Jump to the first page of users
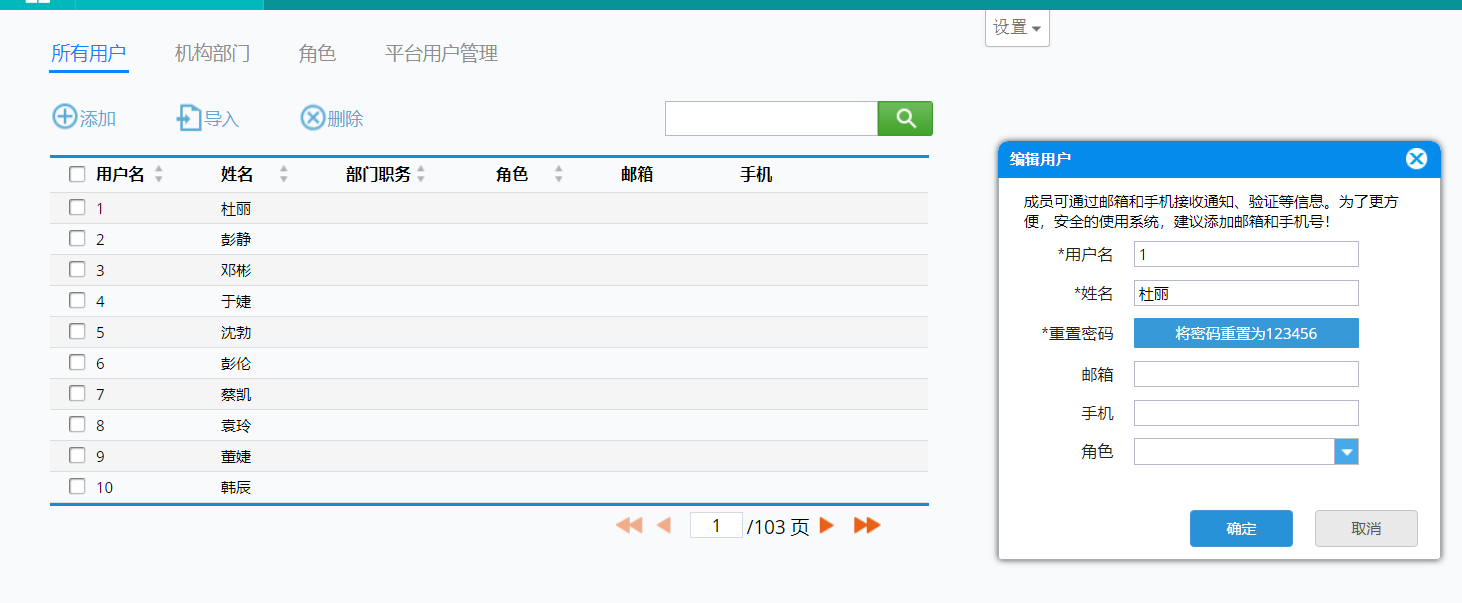Screen dimensions: 1462x603 point(629,526)
